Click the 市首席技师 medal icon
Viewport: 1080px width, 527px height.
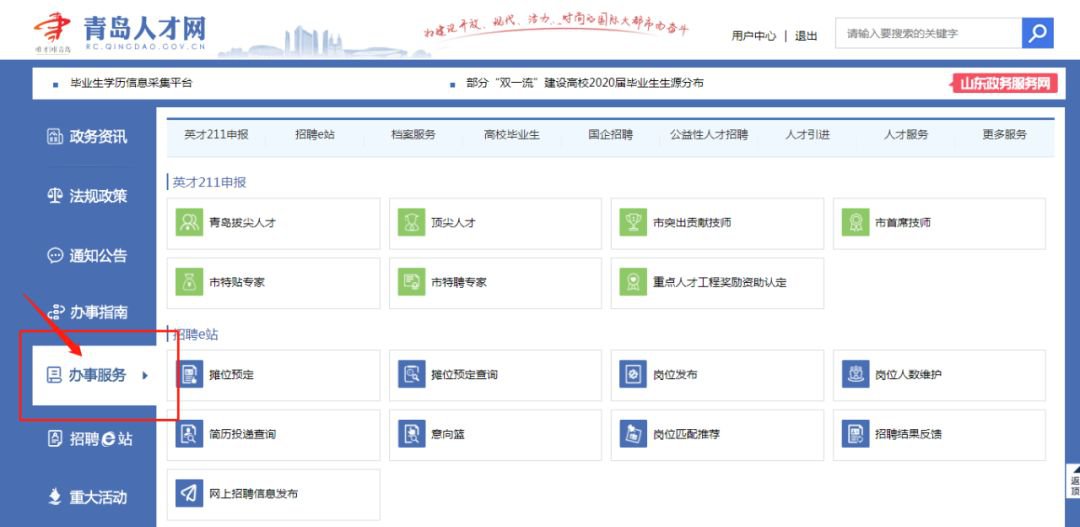tap(855, 223)
